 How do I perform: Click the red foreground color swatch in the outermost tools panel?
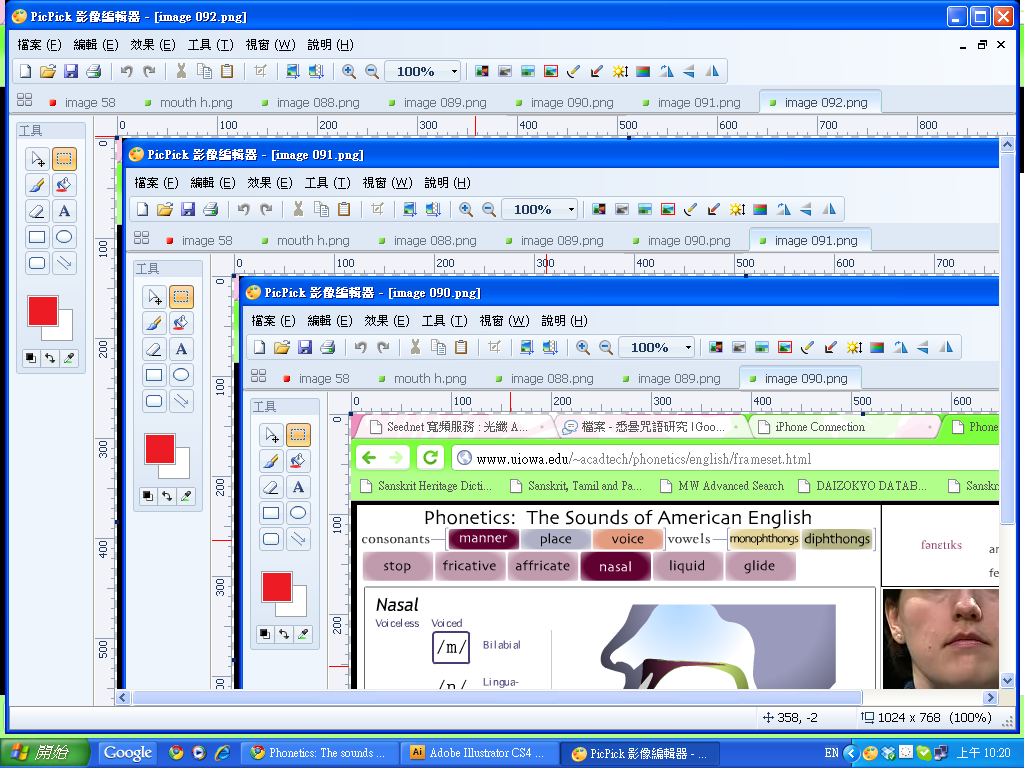[x=43, y=311]
